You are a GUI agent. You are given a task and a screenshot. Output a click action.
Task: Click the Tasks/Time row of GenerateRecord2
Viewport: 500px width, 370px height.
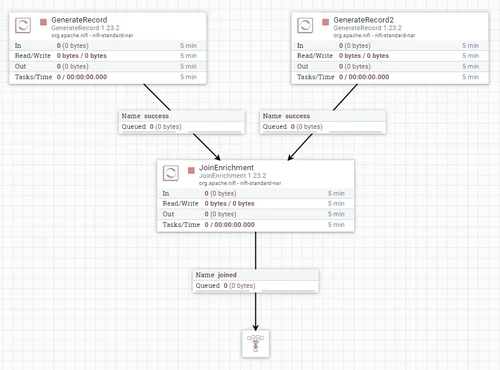390,77
